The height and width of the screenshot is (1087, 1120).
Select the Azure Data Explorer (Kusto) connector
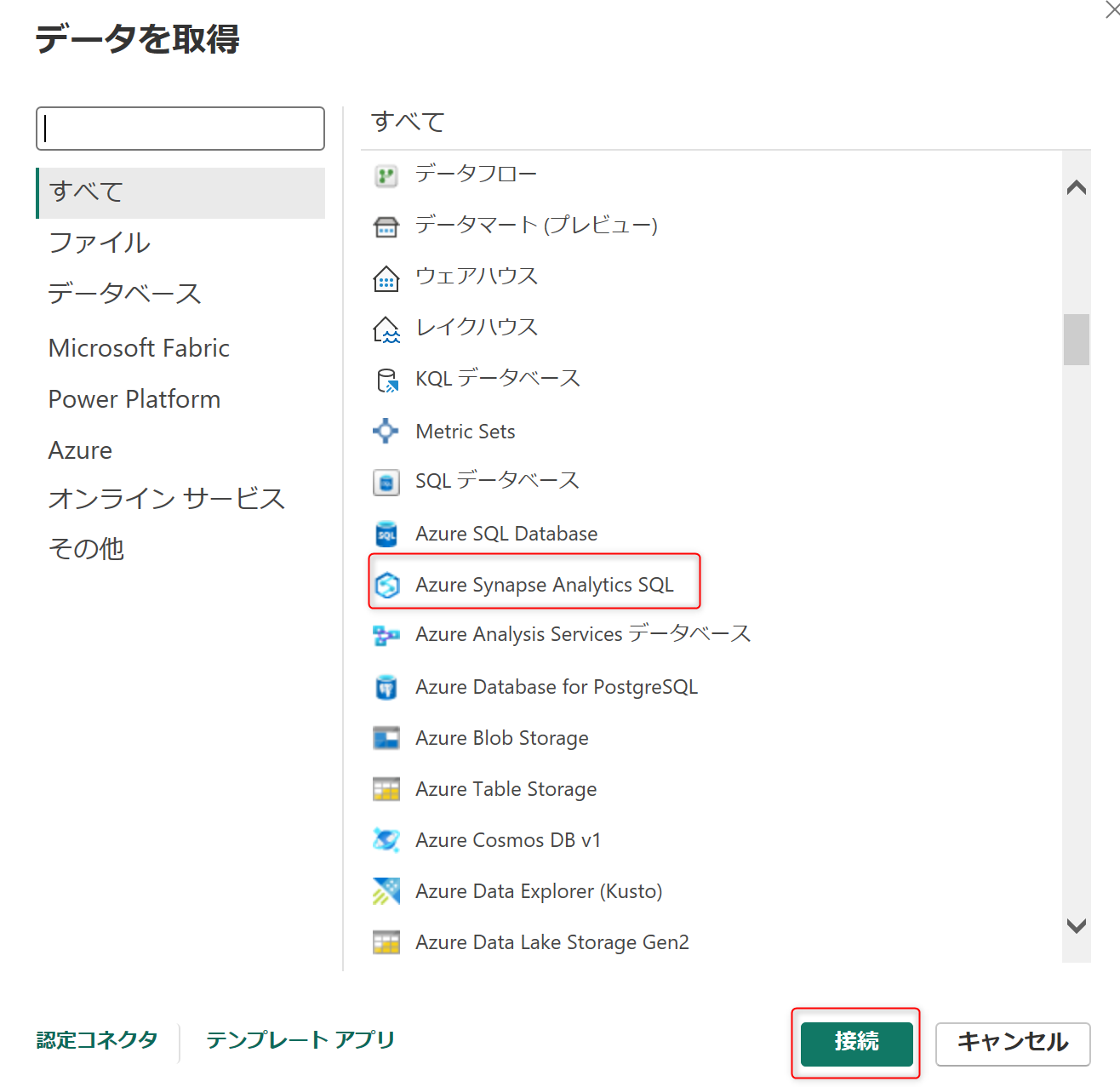[x=539, y=891]
